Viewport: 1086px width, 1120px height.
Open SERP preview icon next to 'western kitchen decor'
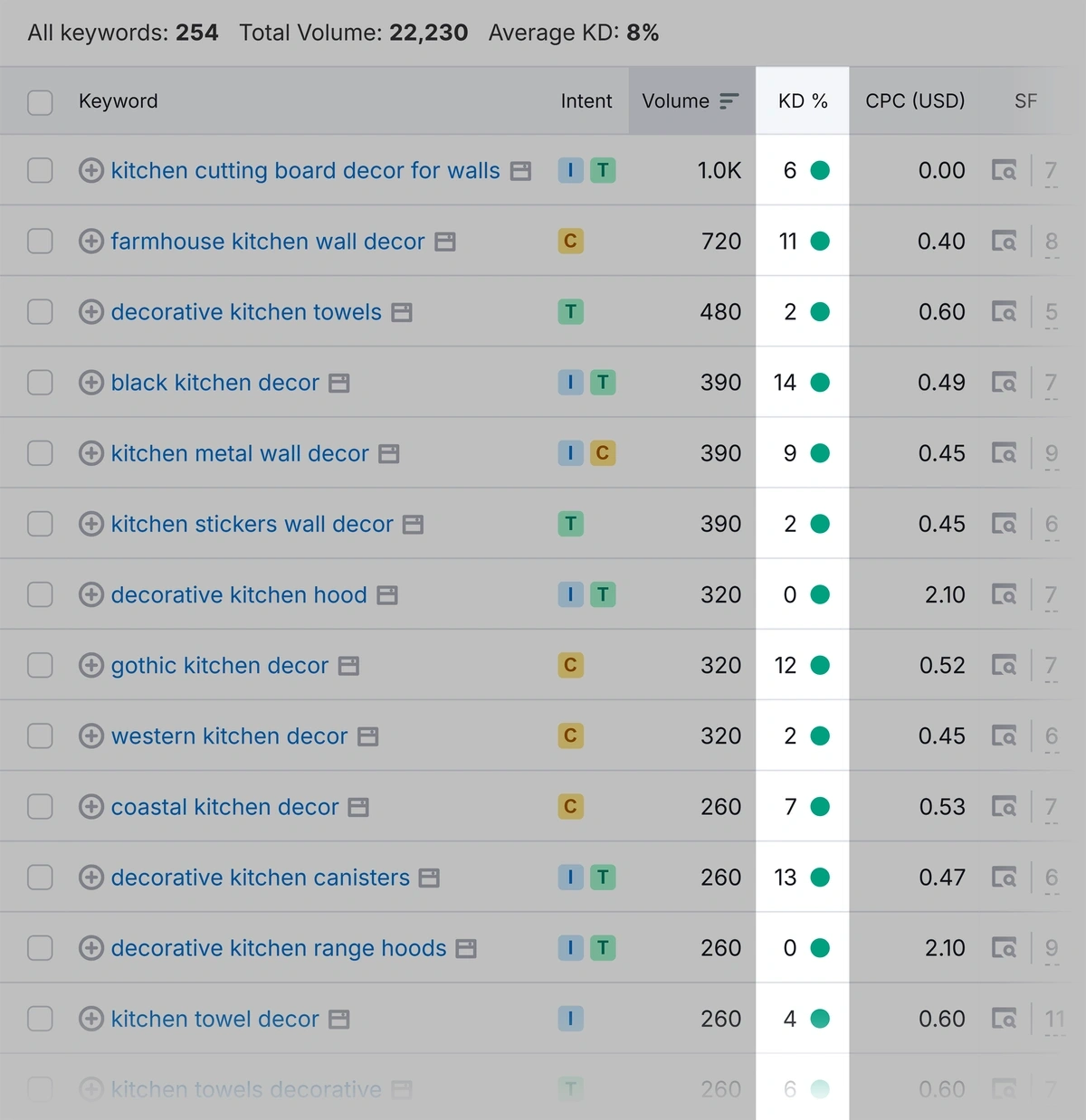point(368,736)
